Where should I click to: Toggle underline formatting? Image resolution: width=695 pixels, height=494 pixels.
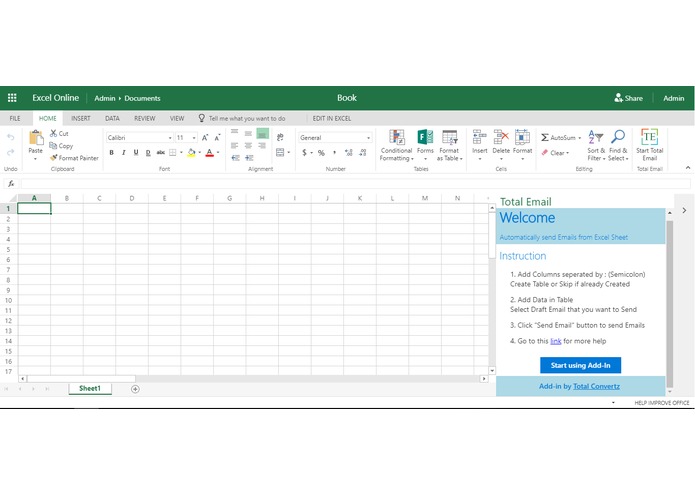(136, 152)
